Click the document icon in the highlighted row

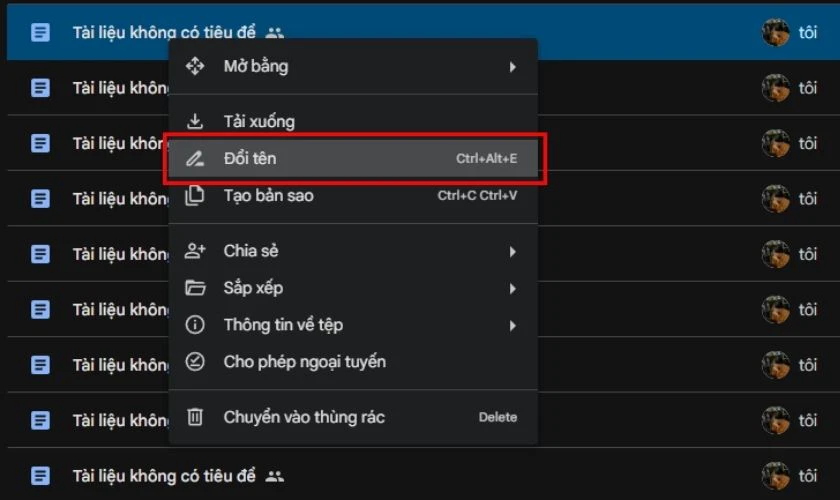coord(40,33)
